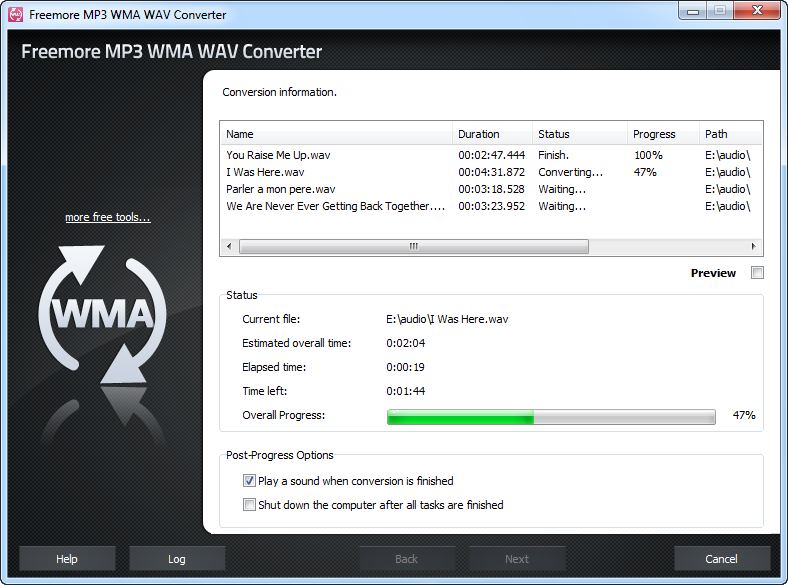
Task: Click the left scroll arrow of file list
Action: 229,246
